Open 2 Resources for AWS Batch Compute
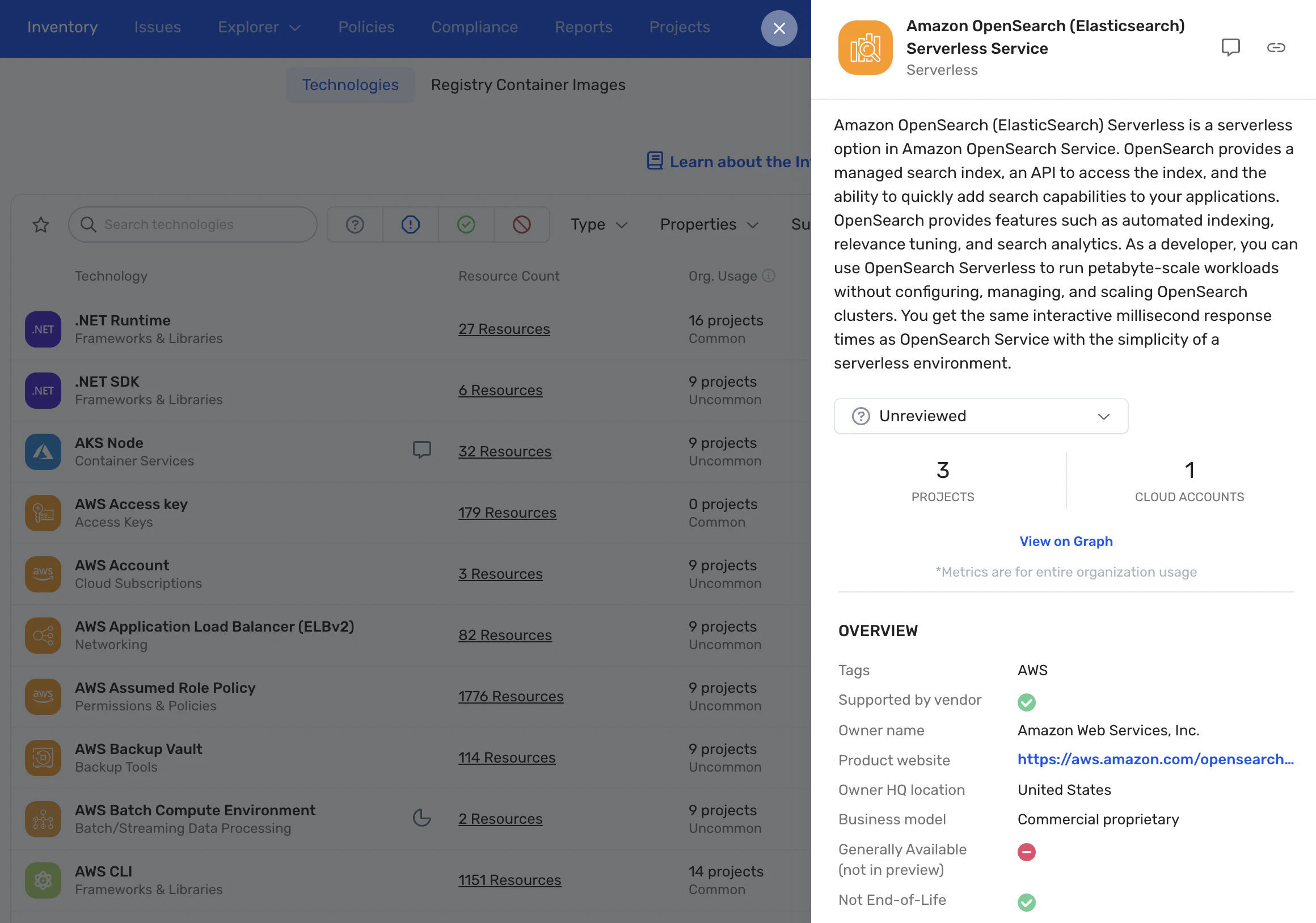1316x923 pixels. (x=500, y=819)
